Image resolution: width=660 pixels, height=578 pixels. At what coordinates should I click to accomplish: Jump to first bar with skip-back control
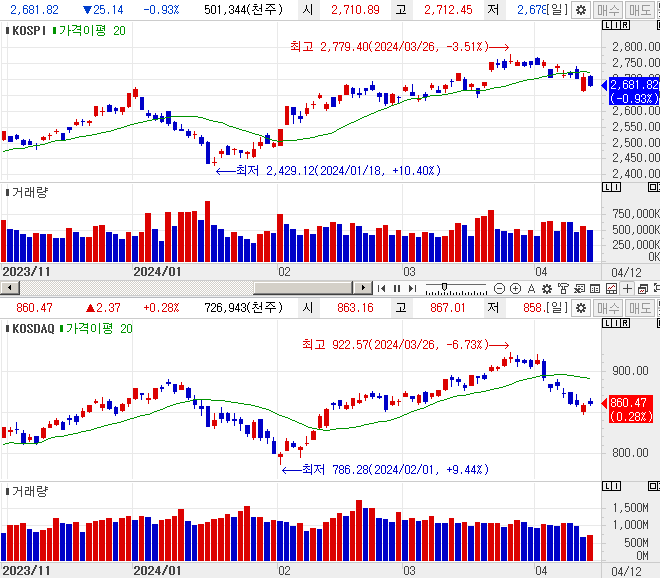pos(381,288)
